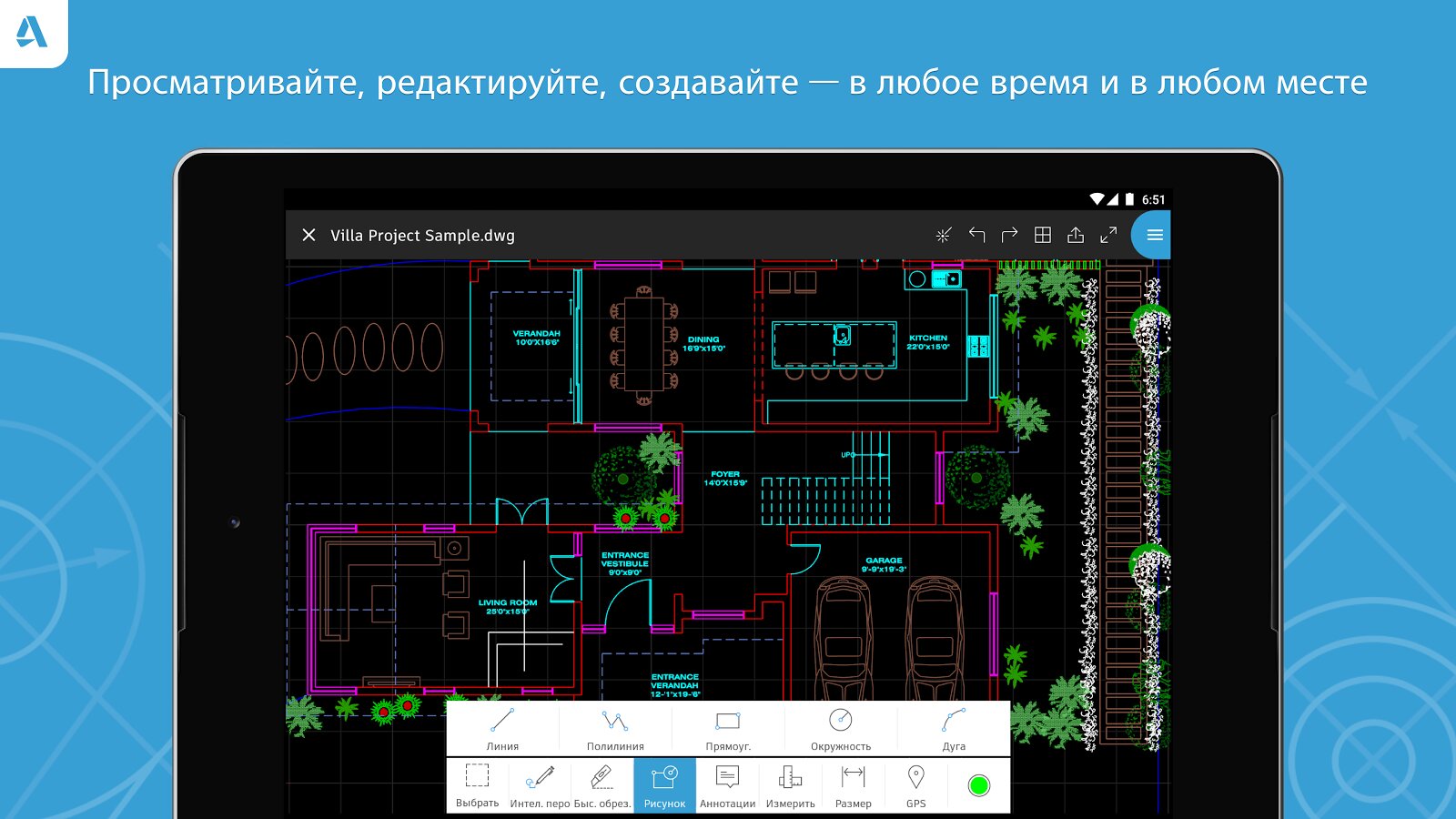Redo the last undone action
Screen dimensions: 1456x819
(1009, 235)
